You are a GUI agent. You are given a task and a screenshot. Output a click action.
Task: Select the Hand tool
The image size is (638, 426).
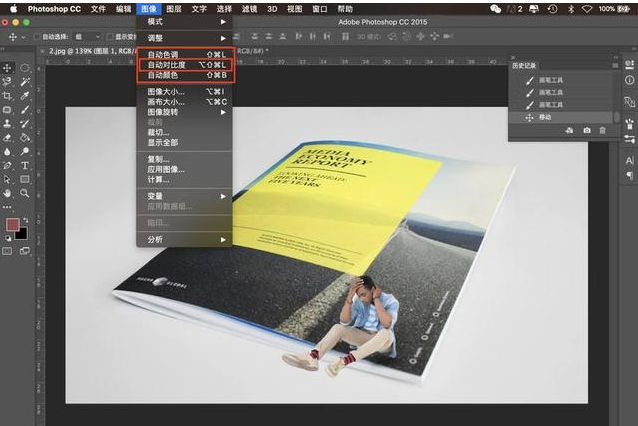coord(7,193)
